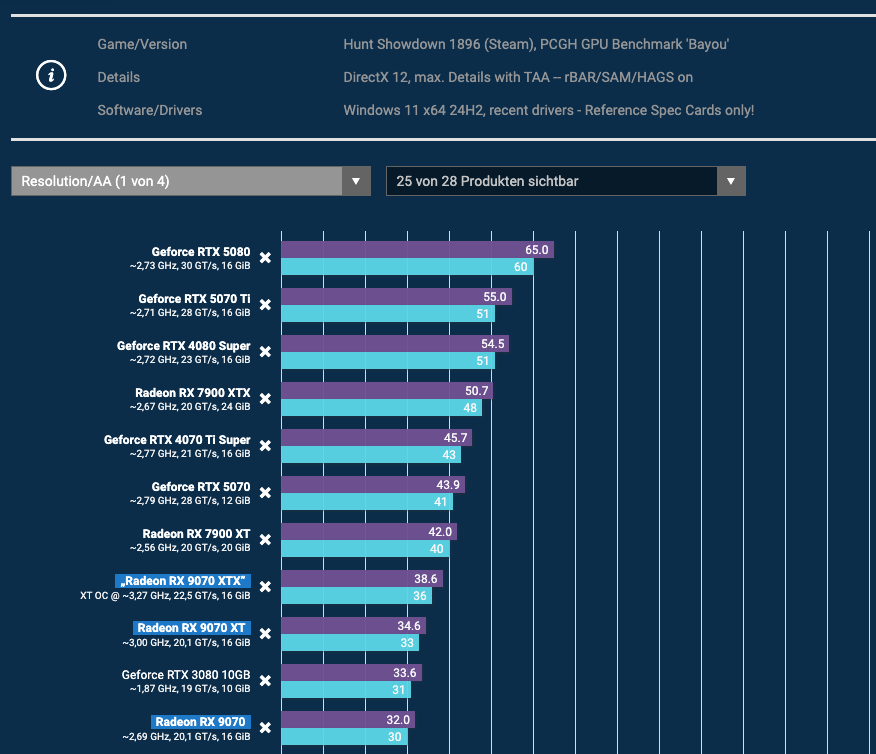The image size is (876, 754).
Task: Click the purple 50.7 bar for RX 7900 XTX
Action: click(x=387, y=390)
